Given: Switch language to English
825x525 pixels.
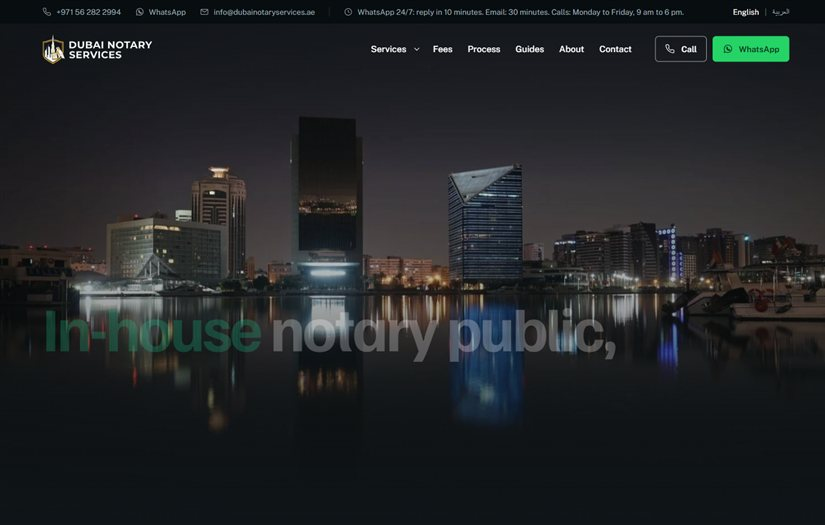Looking at the screenshot, I should [746, 12].
